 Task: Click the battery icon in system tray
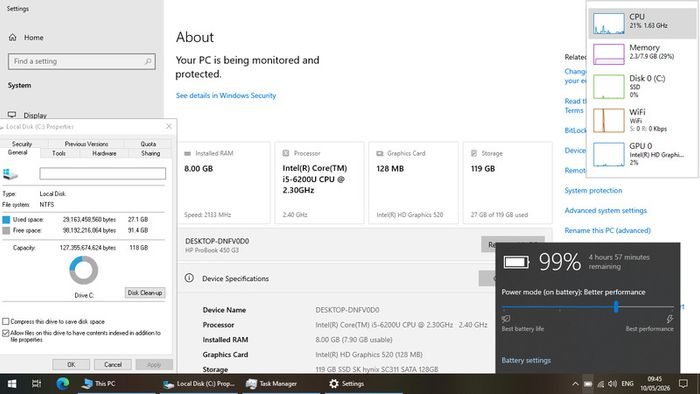point(588,384)
